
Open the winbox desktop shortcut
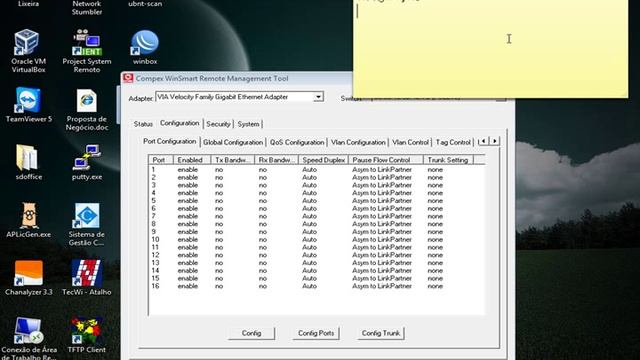145,47
